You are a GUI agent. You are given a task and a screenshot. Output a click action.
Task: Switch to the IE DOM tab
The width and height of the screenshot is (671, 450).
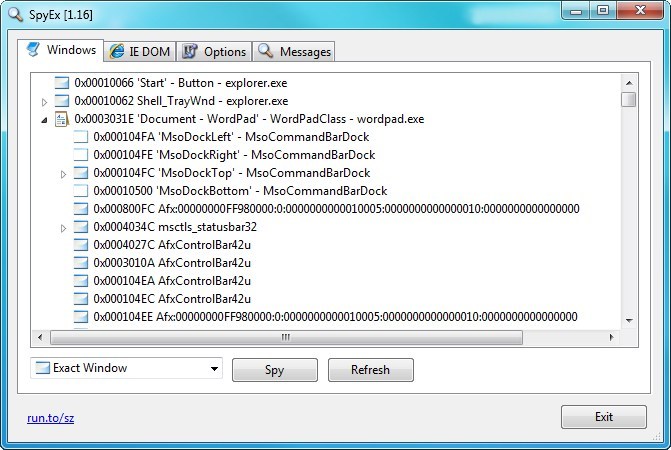tap(138, 51)
